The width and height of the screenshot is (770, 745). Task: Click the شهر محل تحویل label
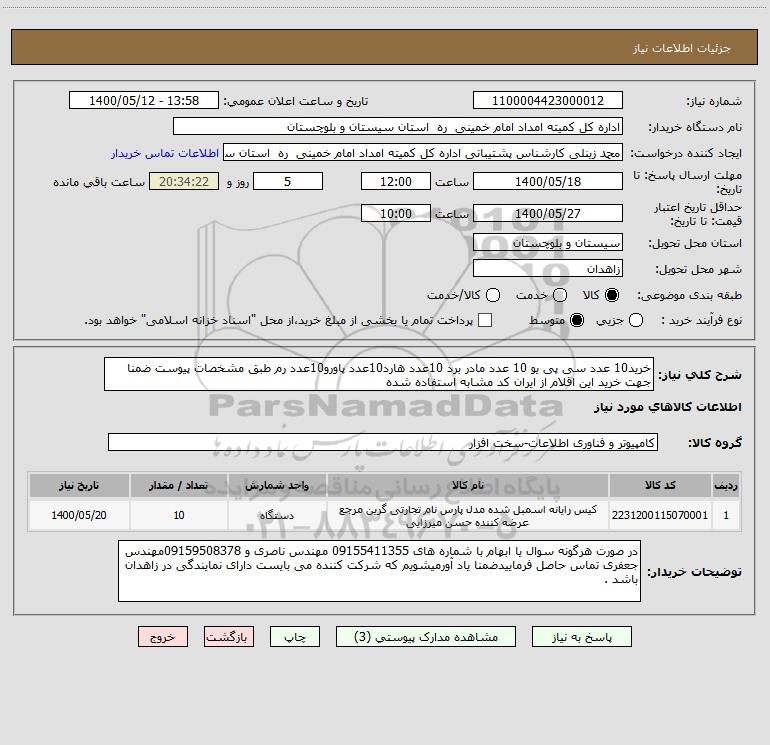pos(698,270)
